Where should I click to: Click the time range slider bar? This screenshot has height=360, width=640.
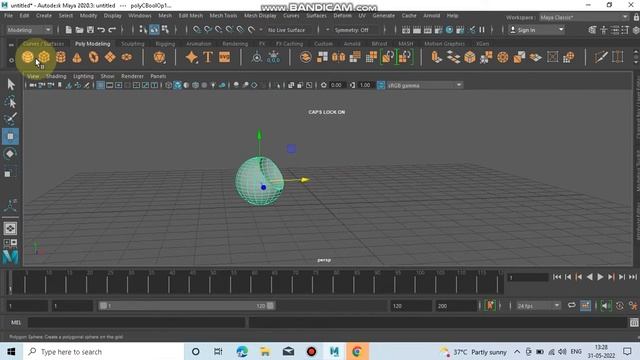(187, 306)
